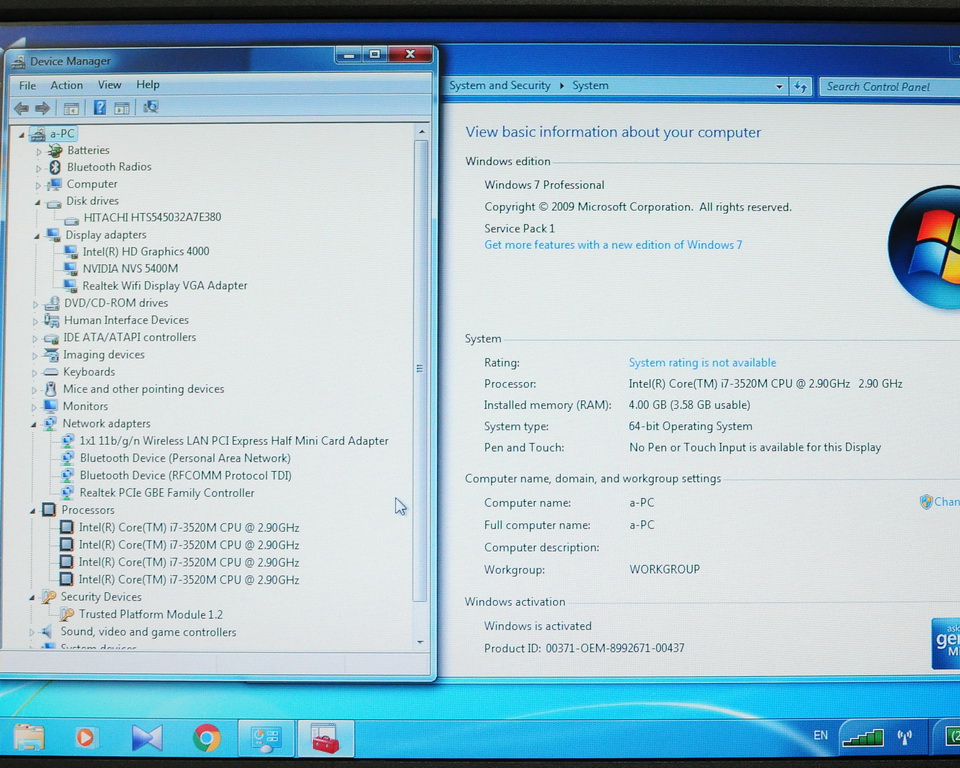
Task: Click the Show/Hide Console Tree toolbar icon
Action: coord(71,108)
